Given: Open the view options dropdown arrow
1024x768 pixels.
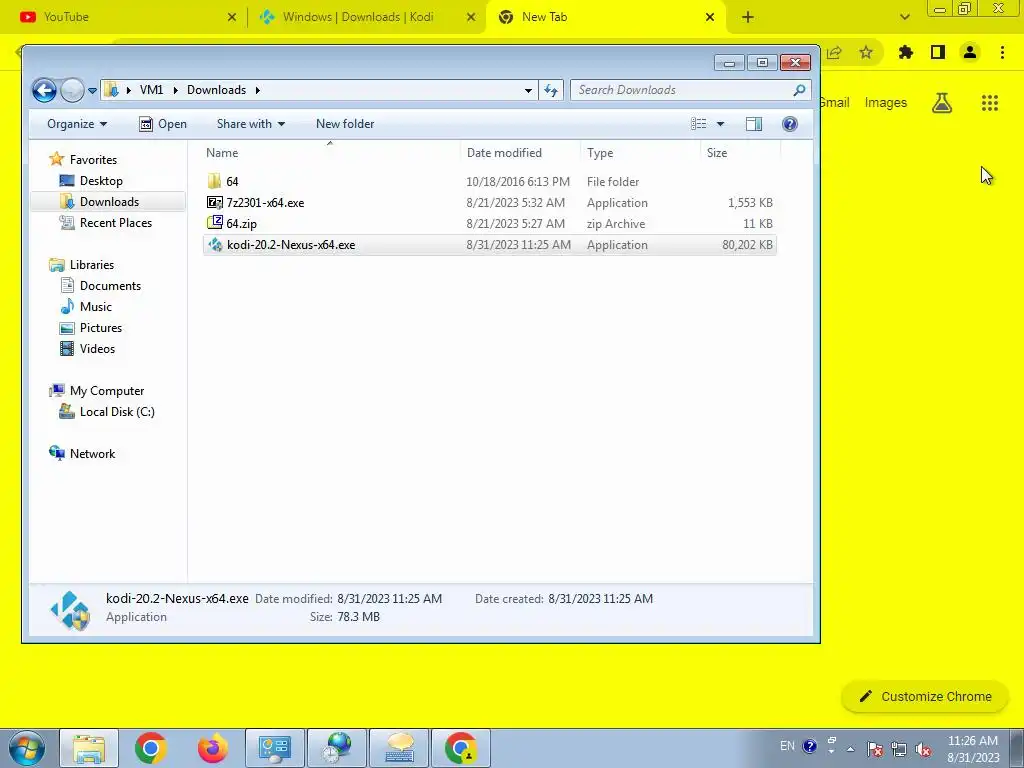Looking at the screenshot, I should [720, 124].
